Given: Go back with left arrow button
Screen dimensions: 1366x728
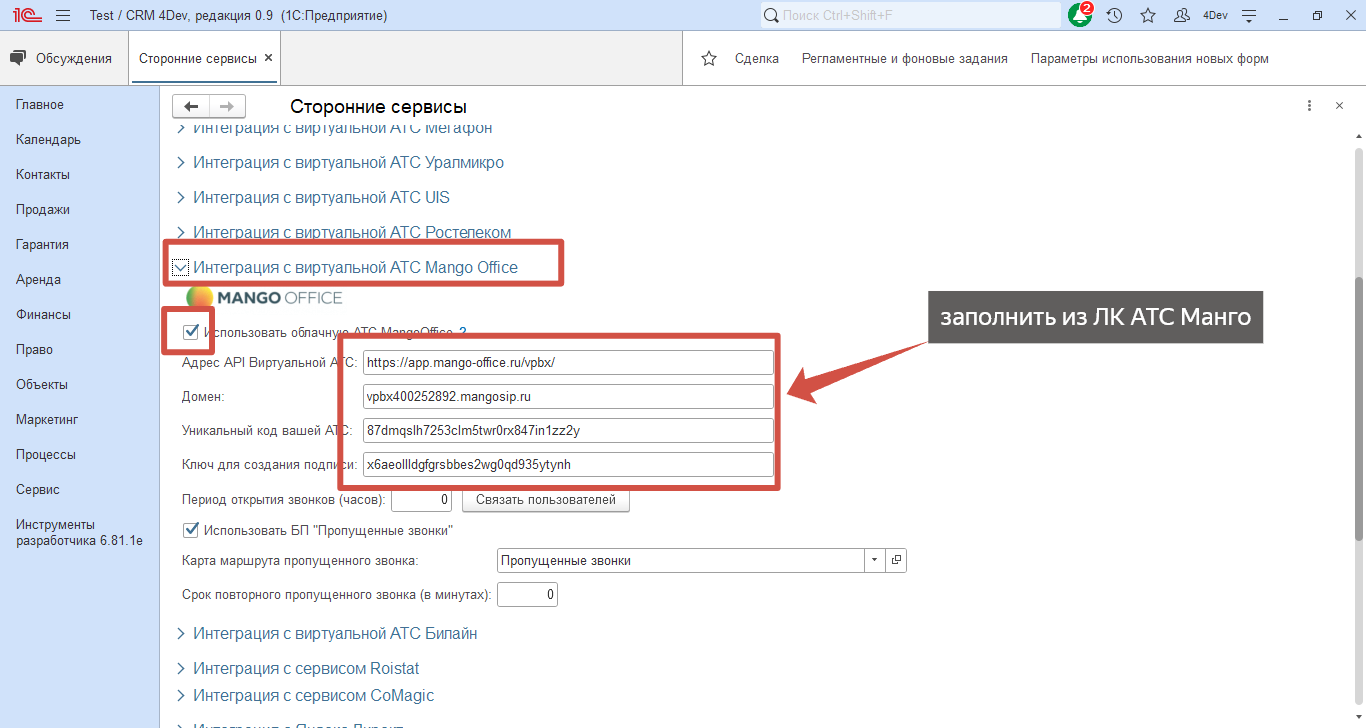Looking at the screenshot, I should pyautogui.click(x=190, y=107).
